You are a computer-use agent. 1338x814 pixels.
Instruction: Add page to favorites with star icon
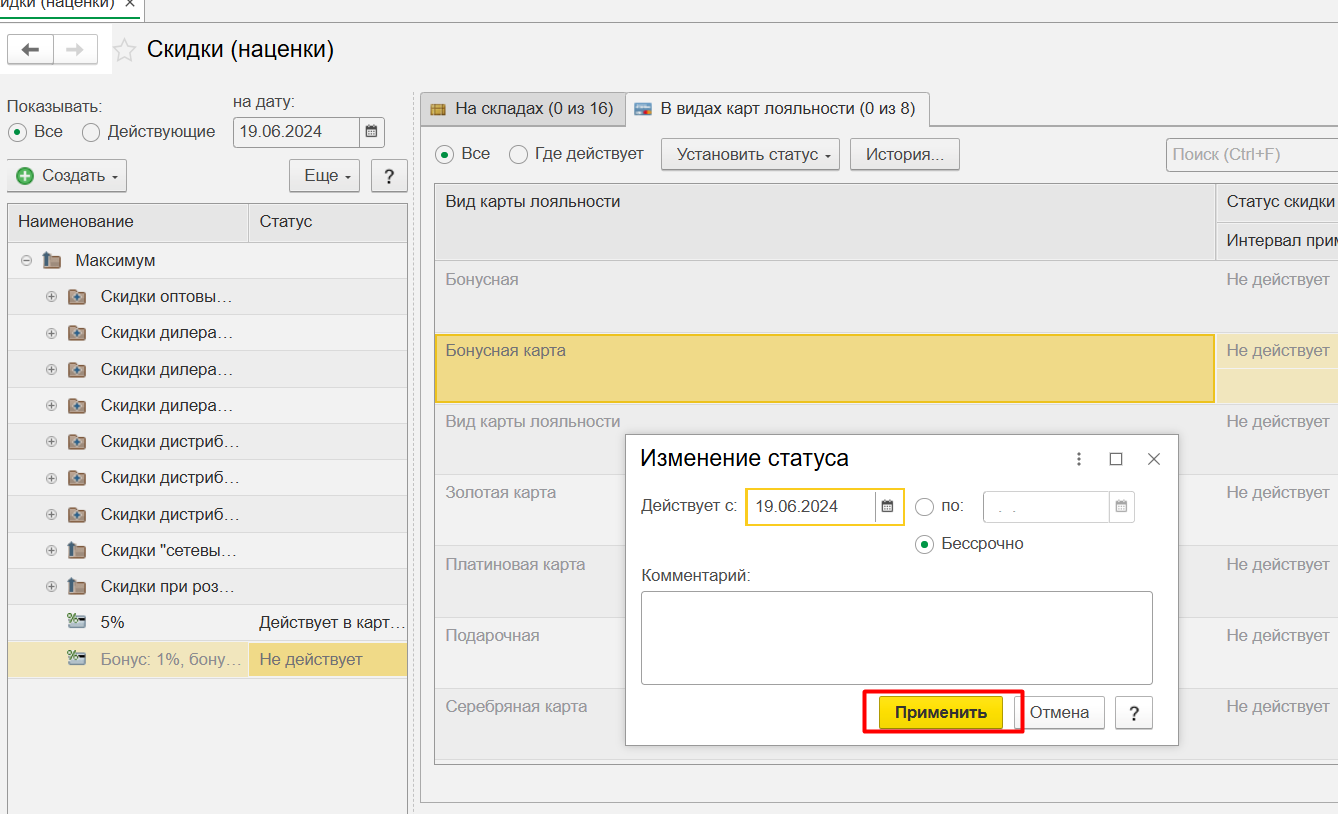[124, 50]
